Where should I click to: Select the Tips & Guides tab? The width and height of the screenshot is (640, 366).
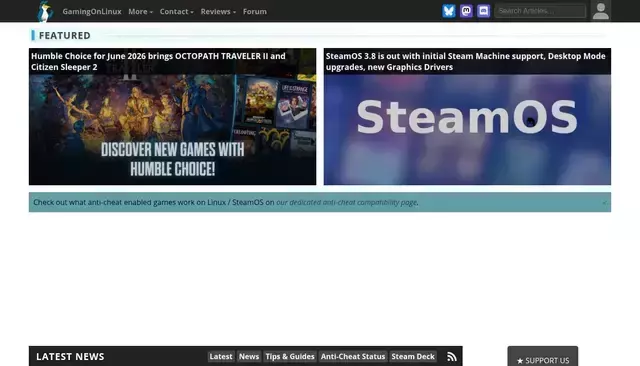[290, 357]
